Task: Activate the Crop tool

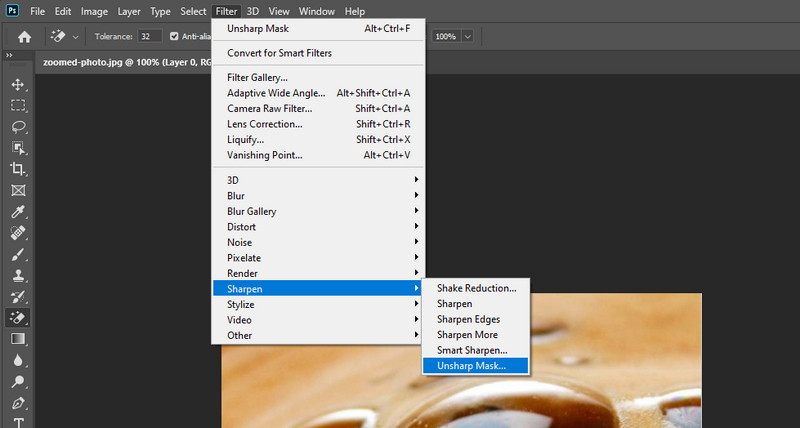Action: tap(18, 169)
